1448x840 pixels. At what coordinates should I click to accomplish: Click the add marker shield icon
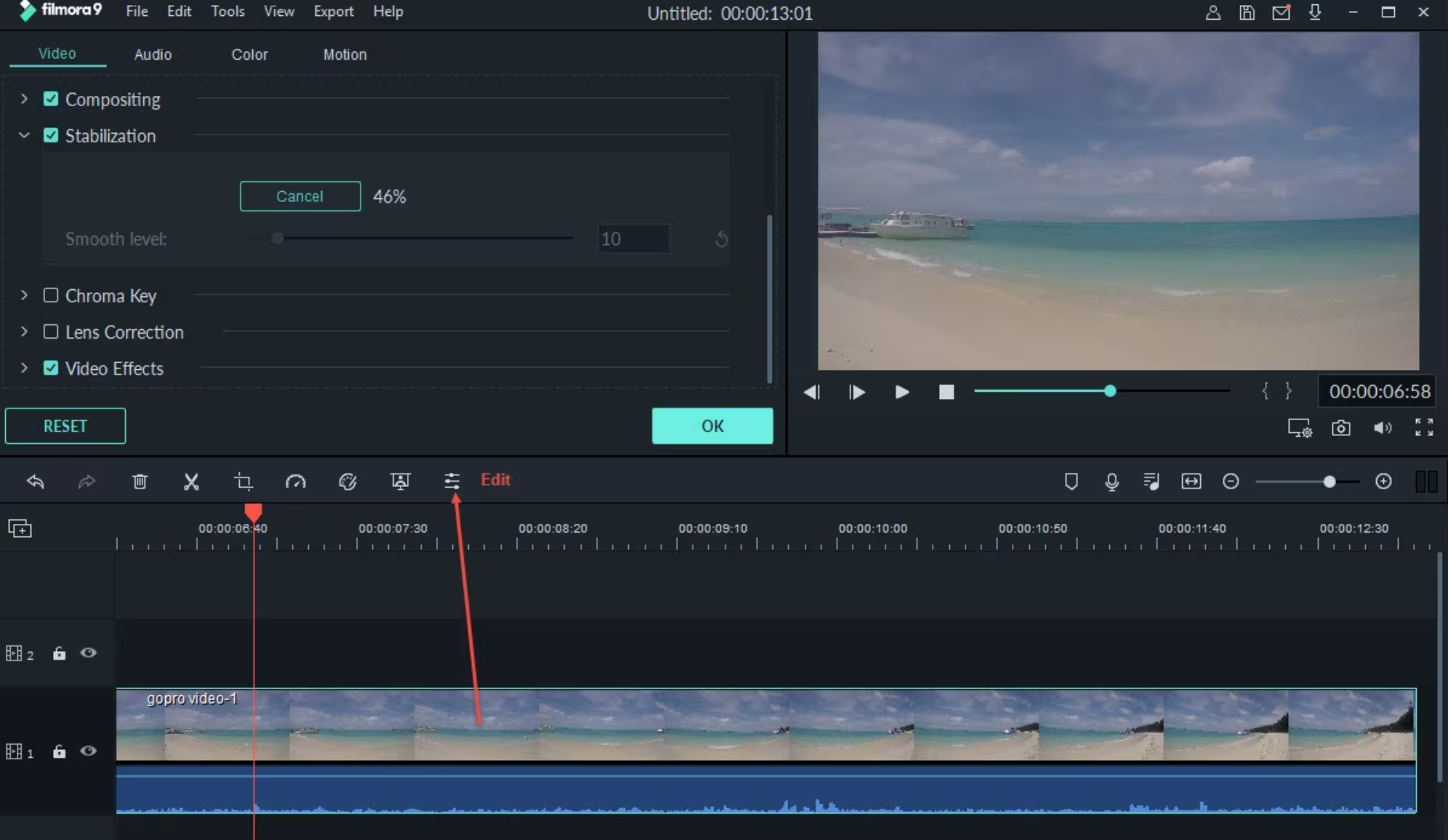[1071, 482]
